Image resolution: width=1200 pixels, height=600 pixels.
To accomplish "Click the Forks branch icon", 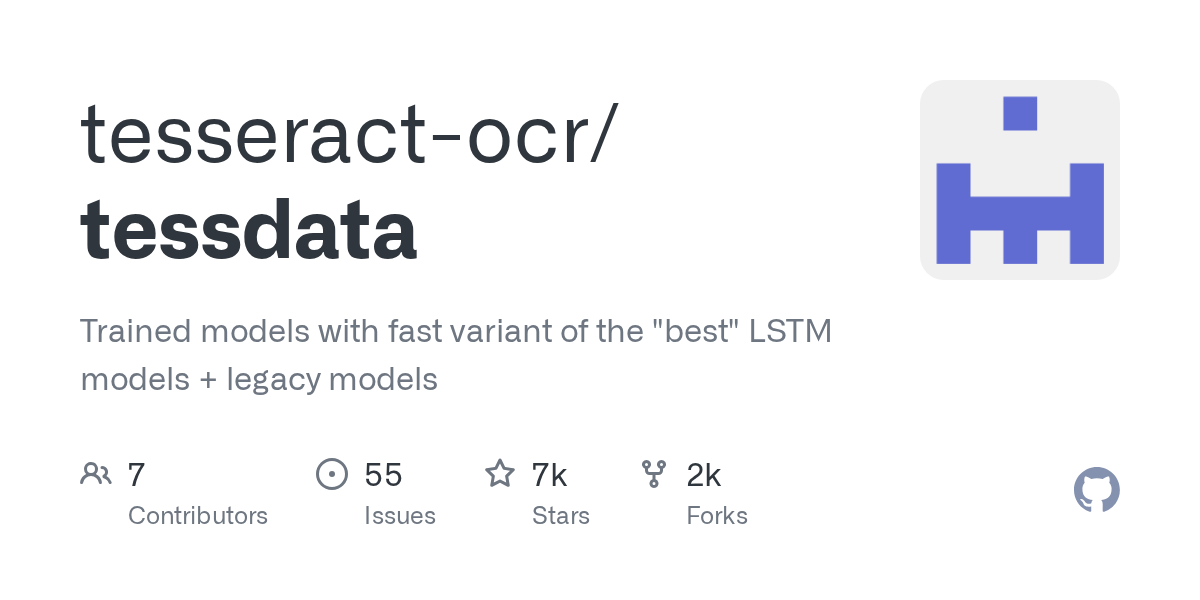I will coord(654,473).
